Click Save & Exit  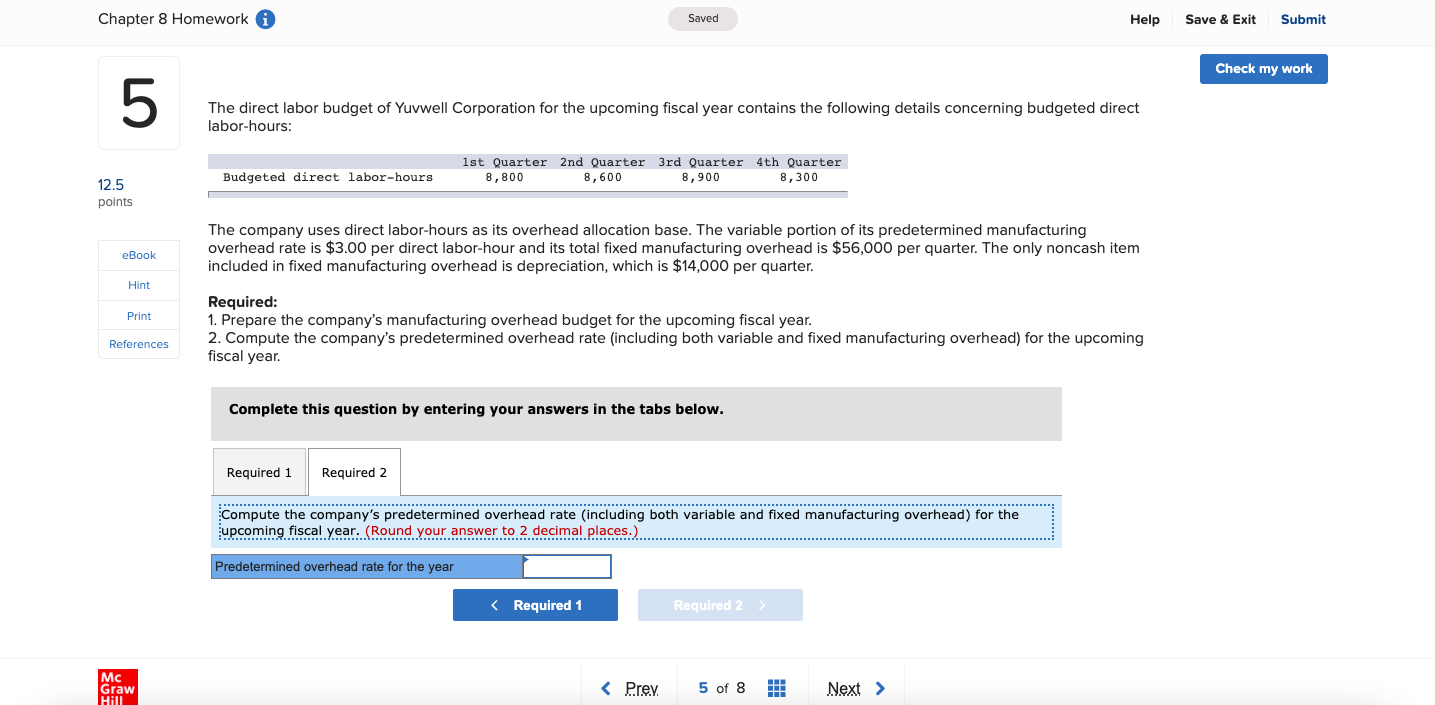1220,19
